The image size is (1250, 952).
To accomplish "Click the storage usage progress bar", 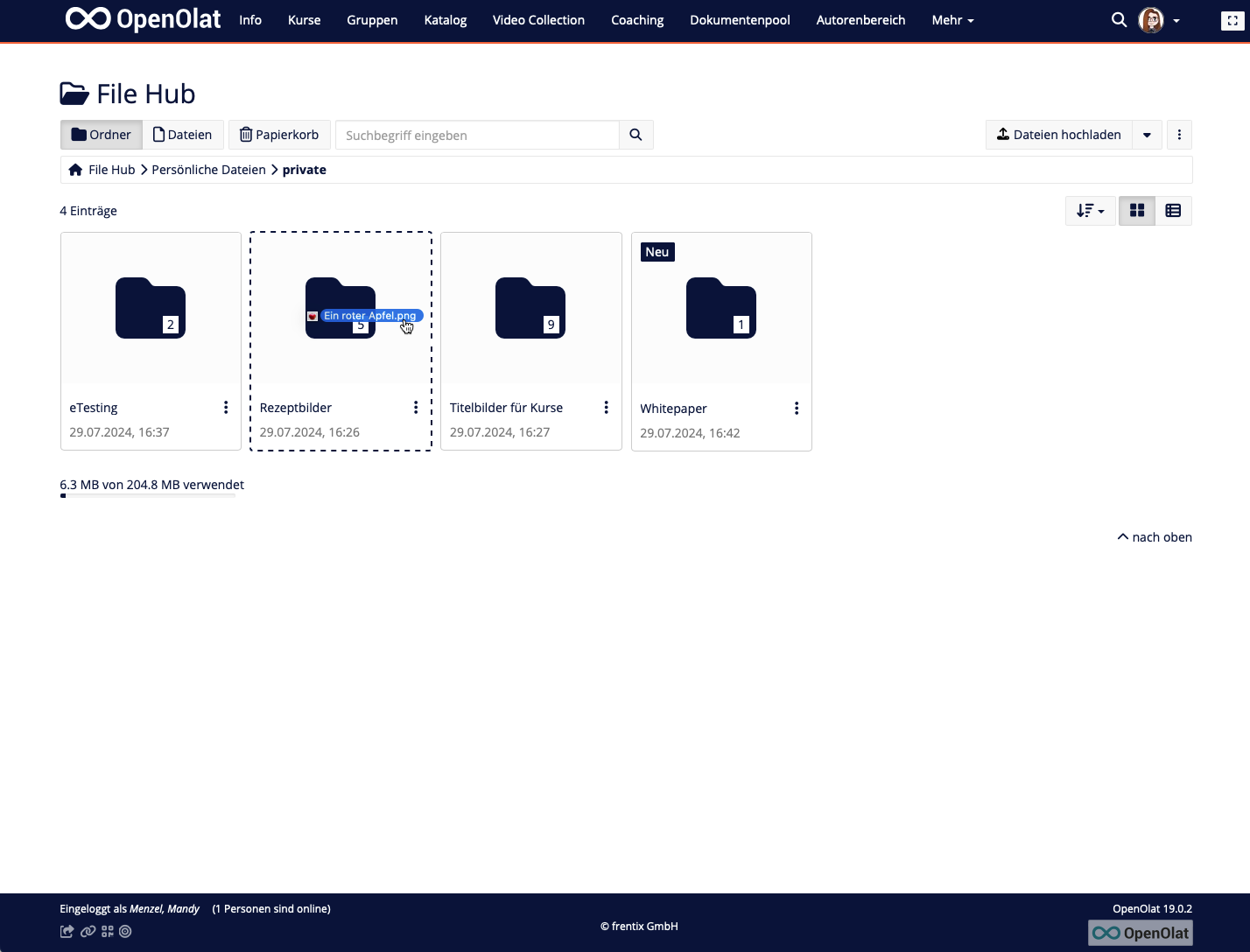I will tap(147, 496).
